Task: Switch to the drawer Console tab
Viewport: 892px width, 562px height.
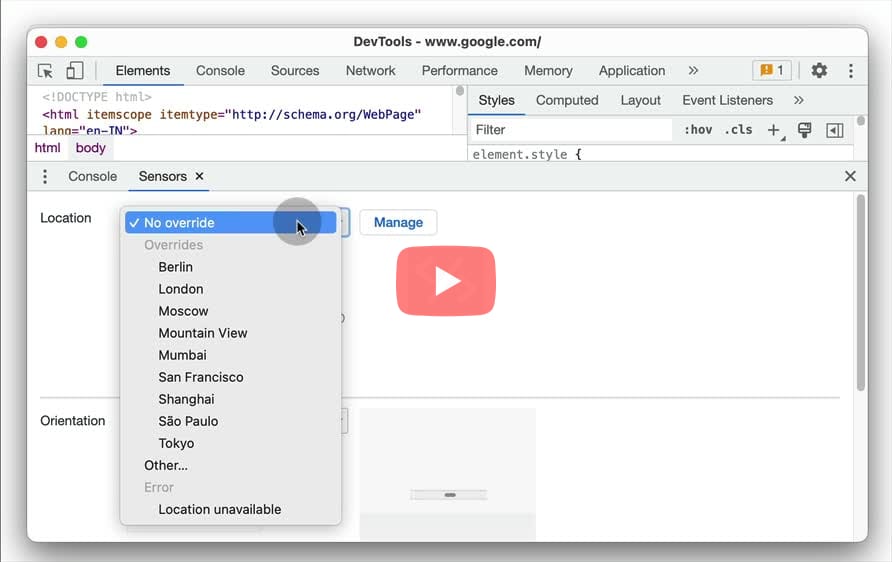Action: click(93, 176)
